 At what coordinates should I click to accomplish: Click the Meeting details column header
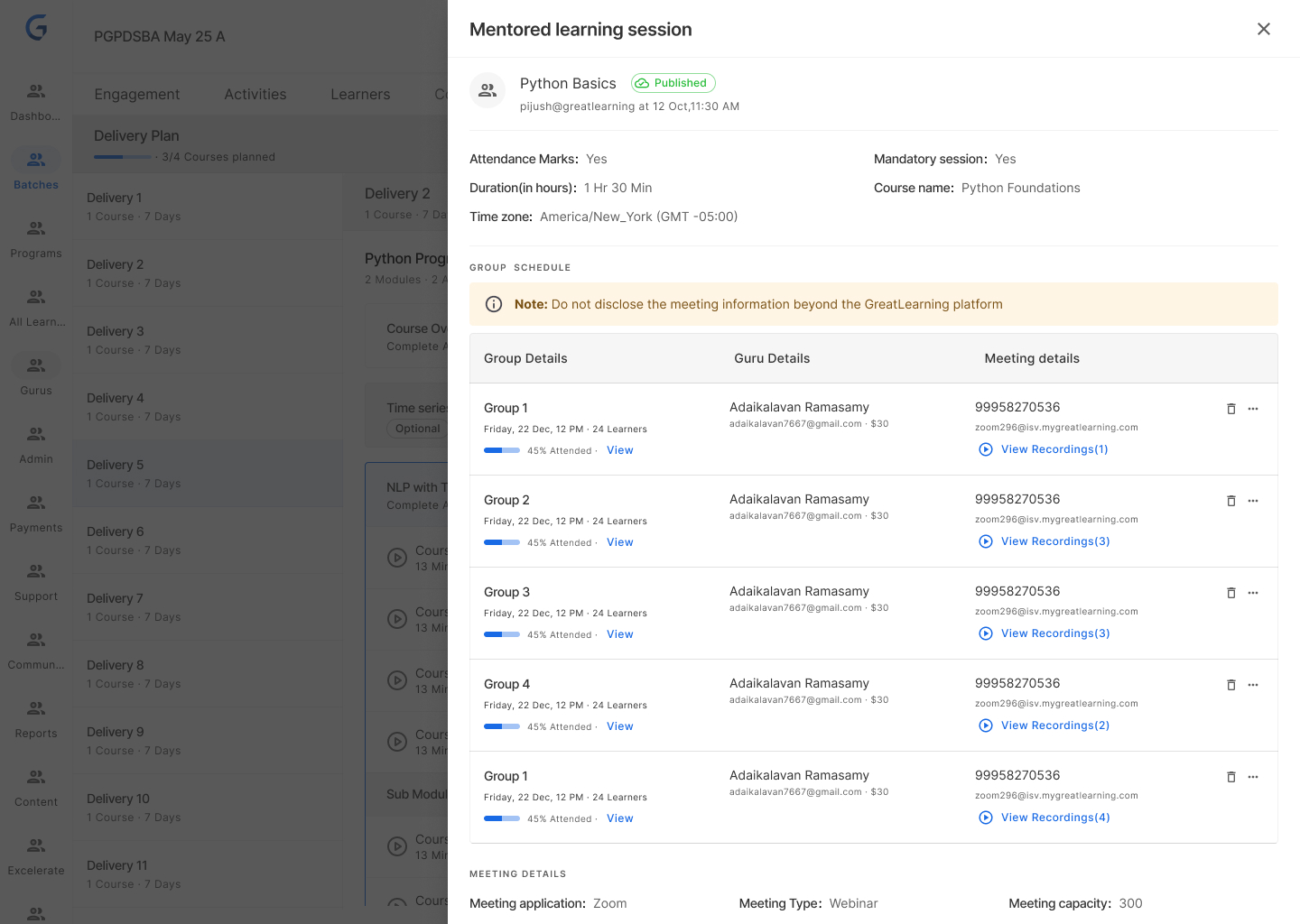pos(1032,358)
